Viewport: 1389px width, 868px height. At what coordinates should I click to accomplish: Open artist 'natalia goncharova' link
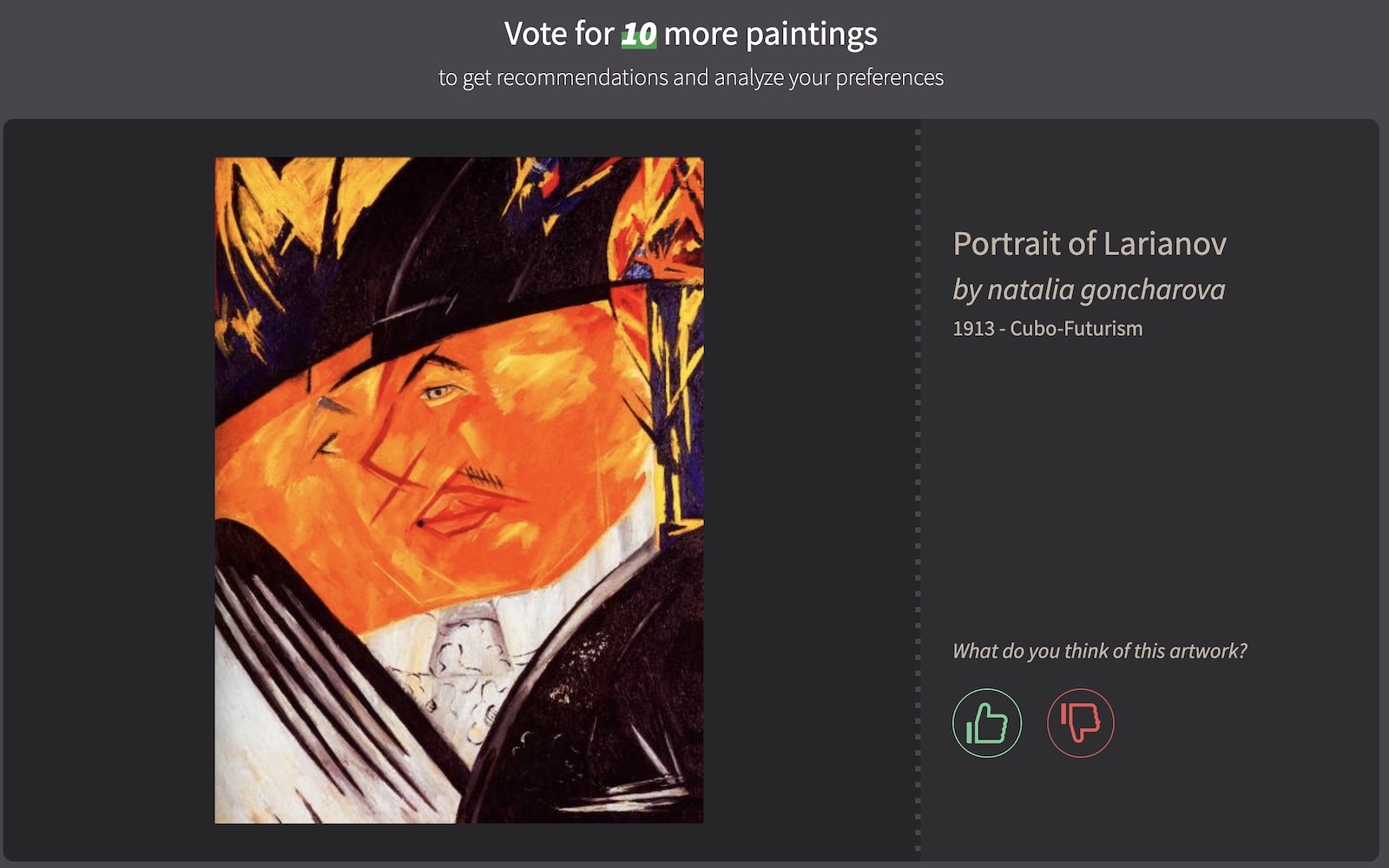click(x=1107, y=289)
